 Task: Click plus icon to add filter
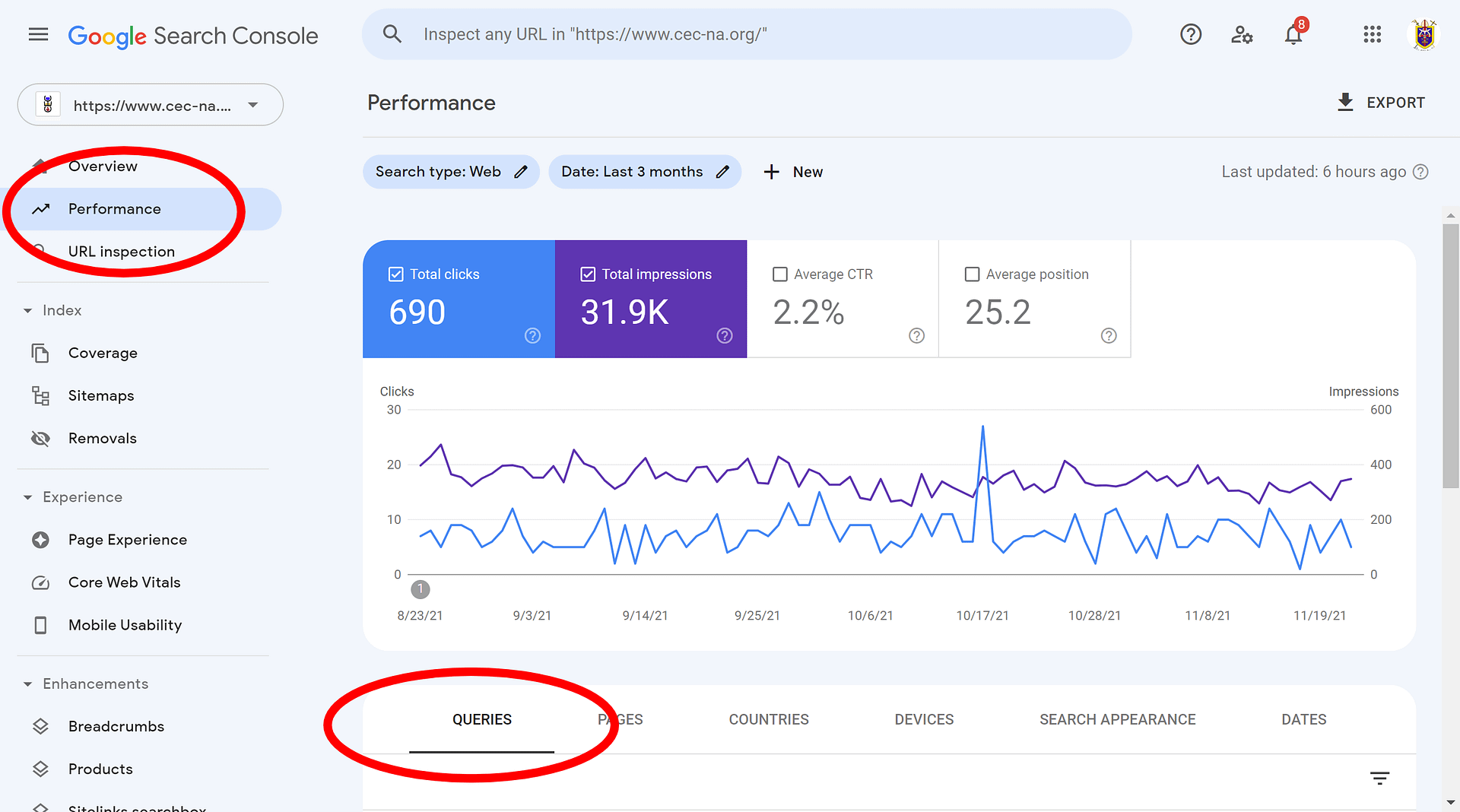[771, 172]
